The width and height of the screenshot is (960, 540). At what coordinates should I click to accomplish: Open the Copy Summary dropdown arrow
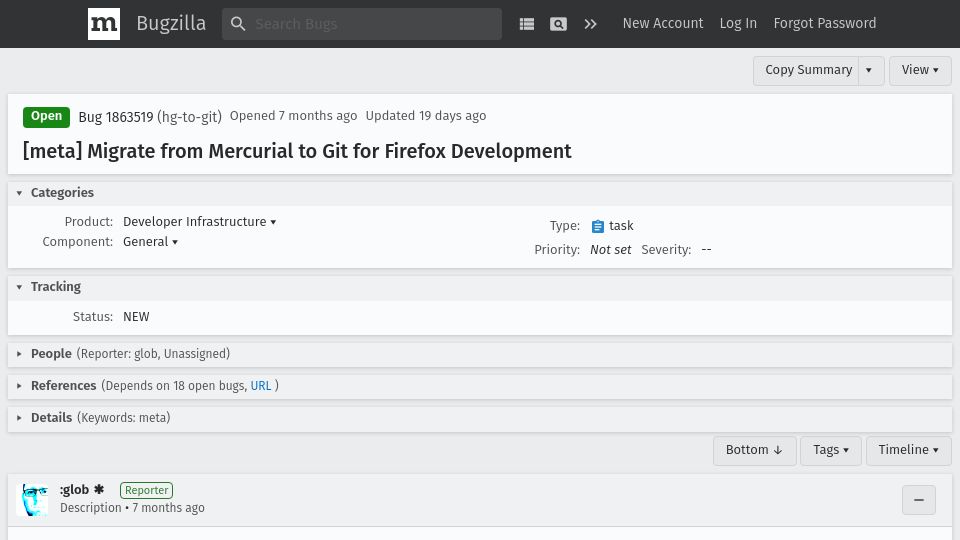pos(869,70)
